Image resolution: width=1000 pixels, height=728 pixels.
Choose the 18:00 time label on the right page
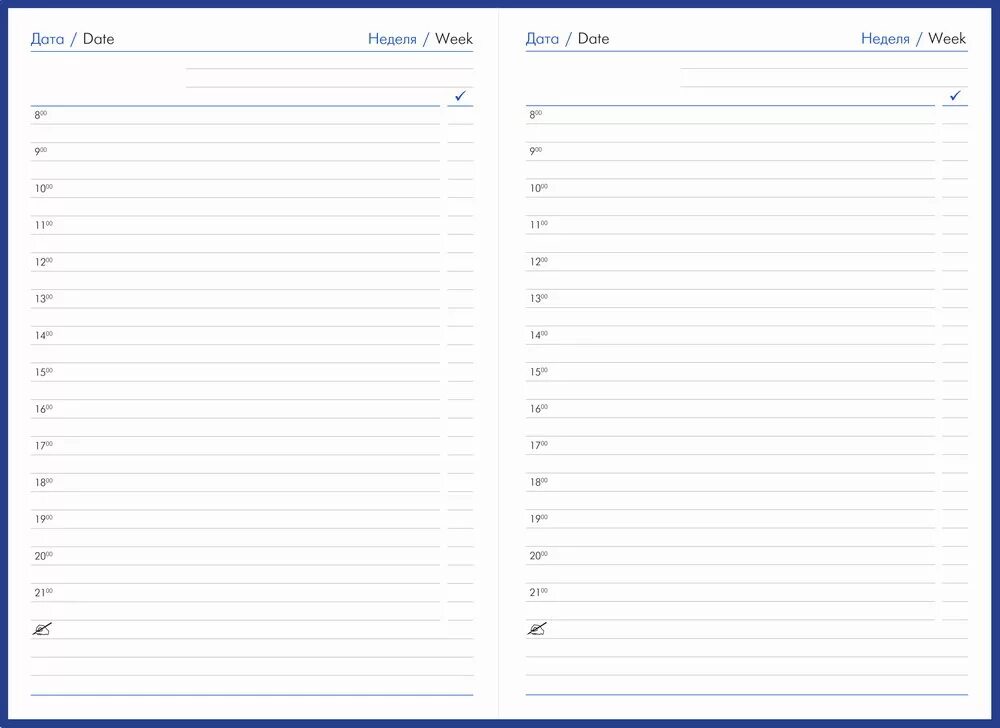538,482
